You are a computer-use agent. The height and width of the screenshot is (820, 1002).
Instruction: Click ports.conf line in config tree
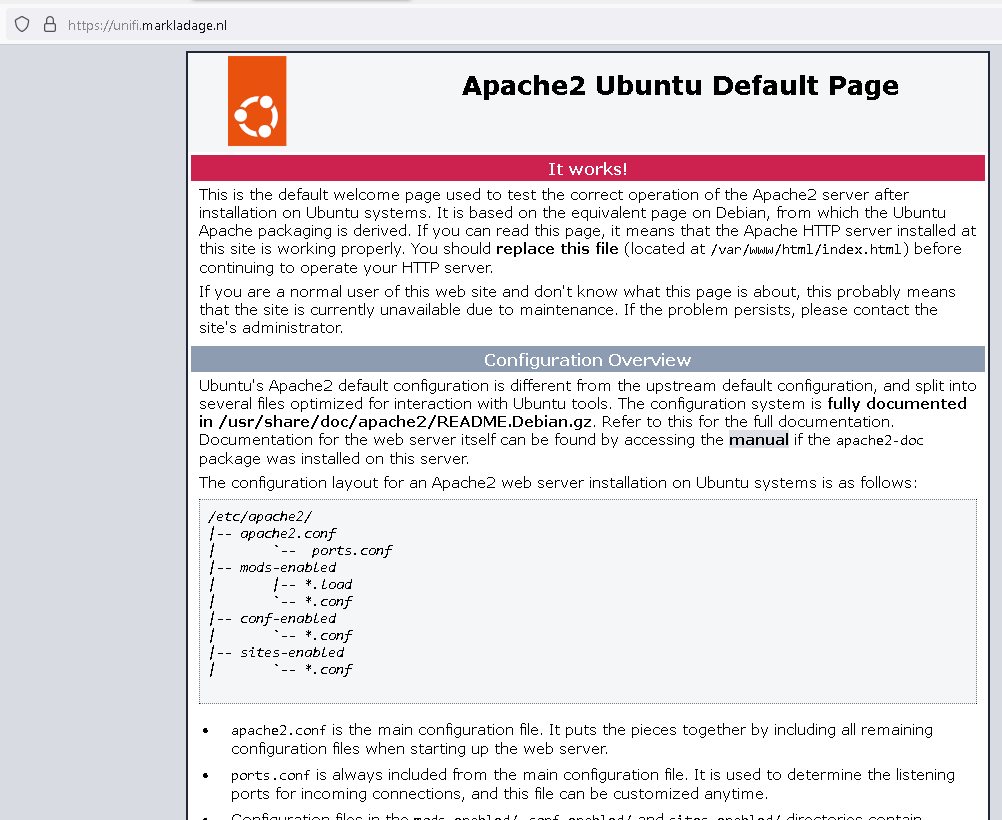pos(351,550)
